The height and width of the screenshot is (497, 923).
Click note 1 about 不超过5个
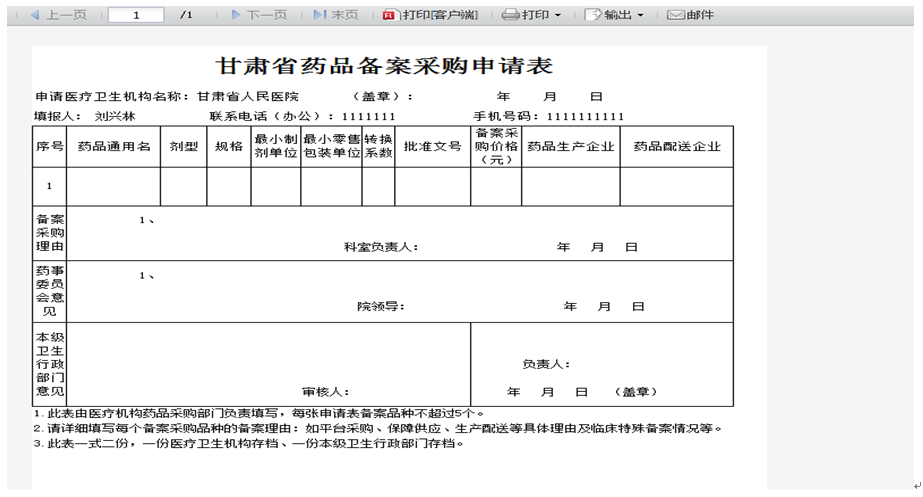point(259,413)
